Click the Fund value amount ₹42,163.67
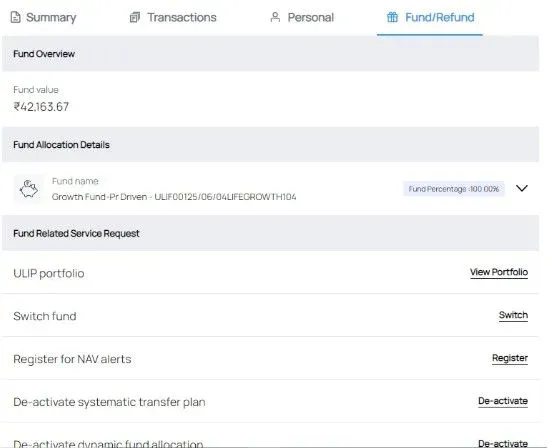 tap(41, 107)
